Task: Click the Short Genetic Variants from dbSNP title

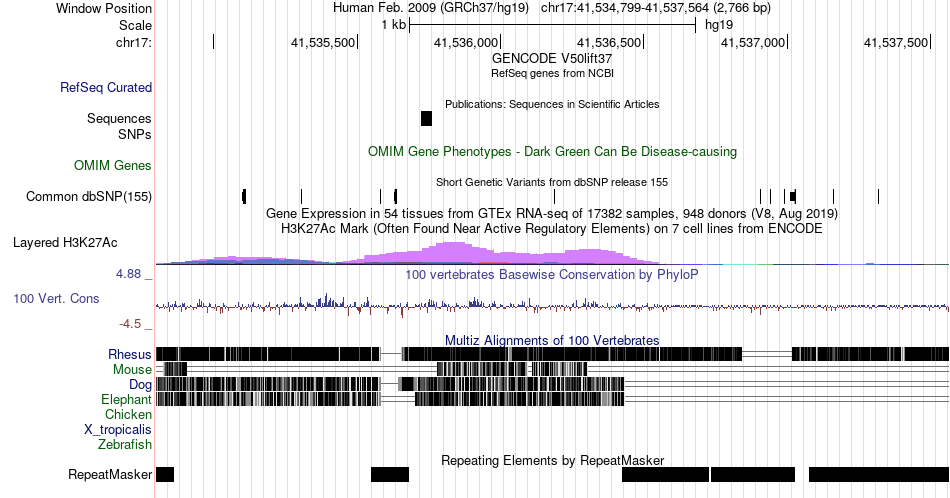Action: (552, 182)
